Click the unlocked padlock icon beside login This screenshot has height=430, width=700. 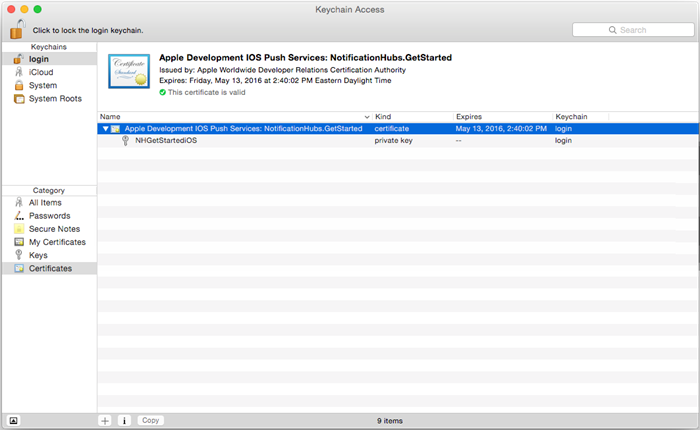18,58
